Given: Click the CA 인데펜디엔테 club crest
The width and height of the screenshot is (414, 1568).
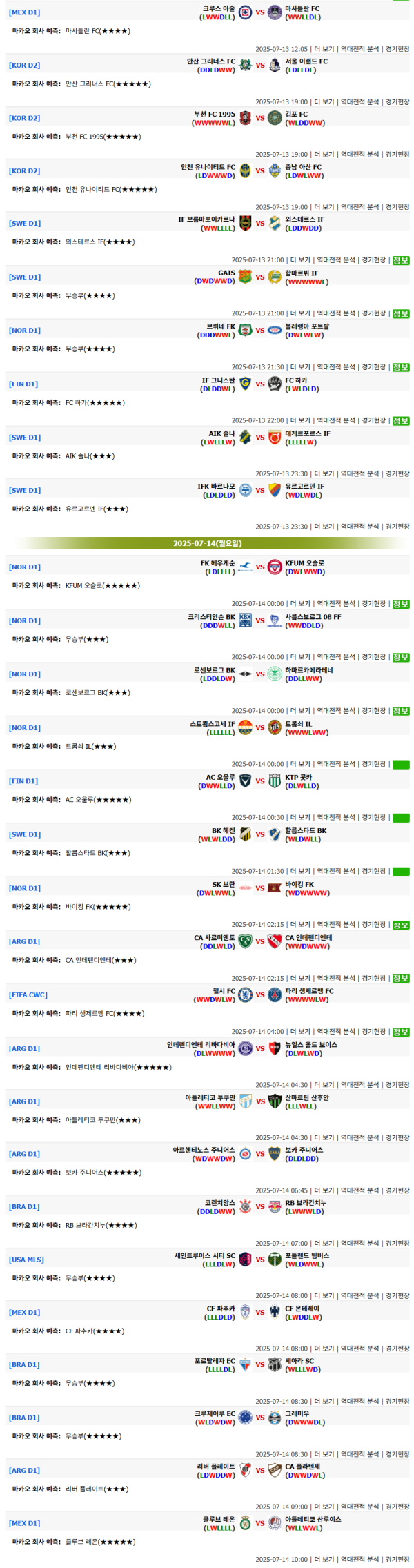Looking at the screenshot, I should 275,941.
